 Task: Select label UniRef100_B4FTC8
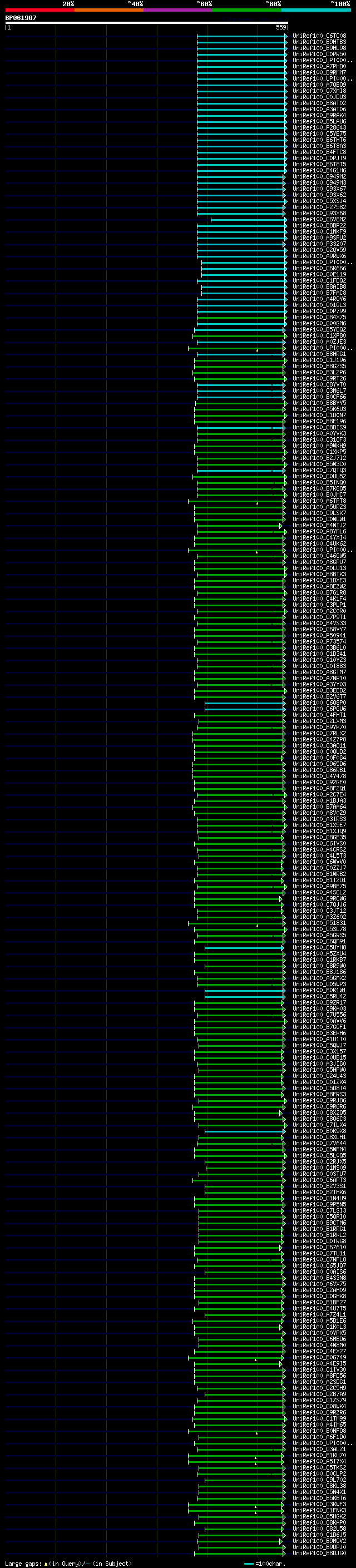pos(319,152)
